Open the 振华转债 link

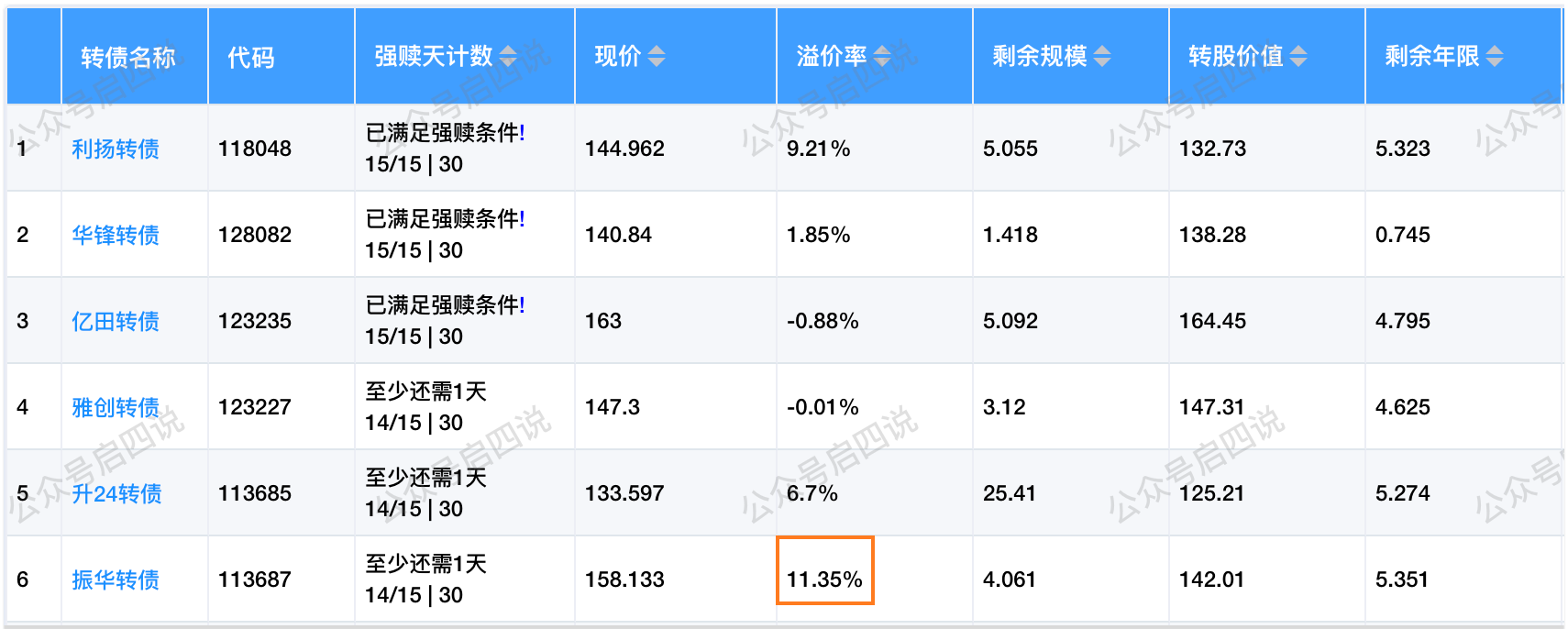116,579
